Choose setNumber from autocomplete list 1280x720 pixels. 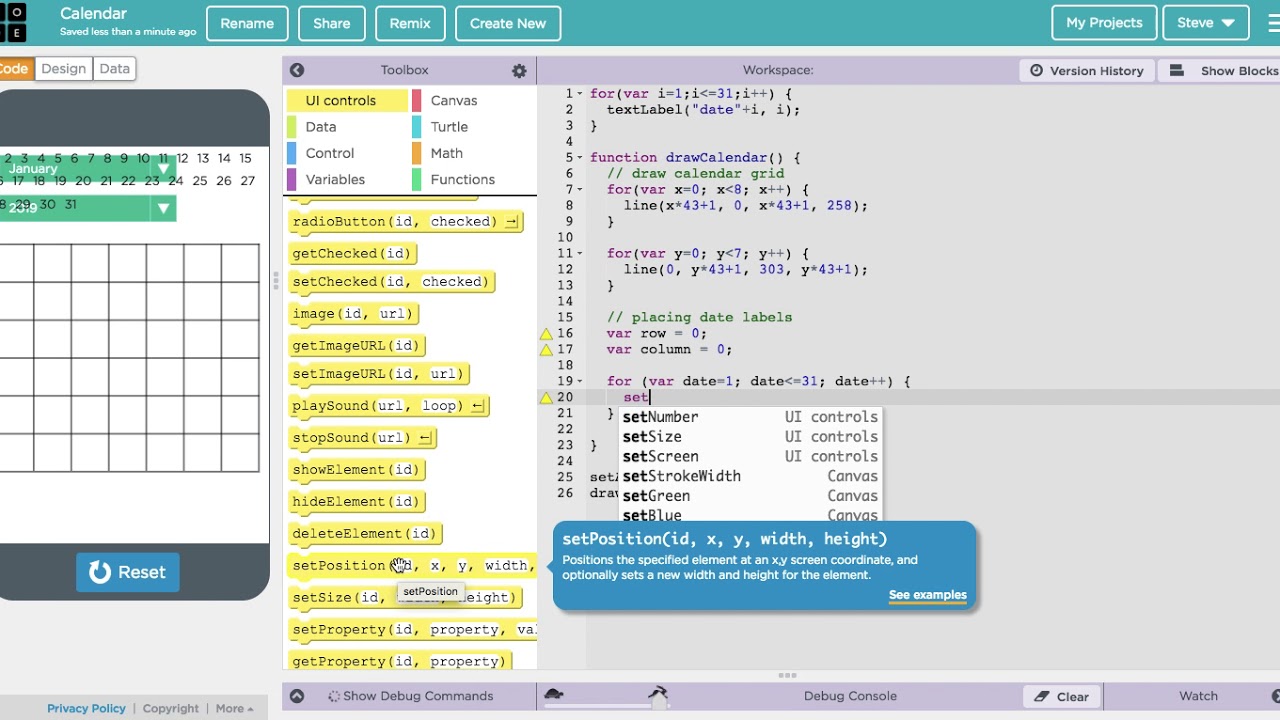tap(750, 417)
